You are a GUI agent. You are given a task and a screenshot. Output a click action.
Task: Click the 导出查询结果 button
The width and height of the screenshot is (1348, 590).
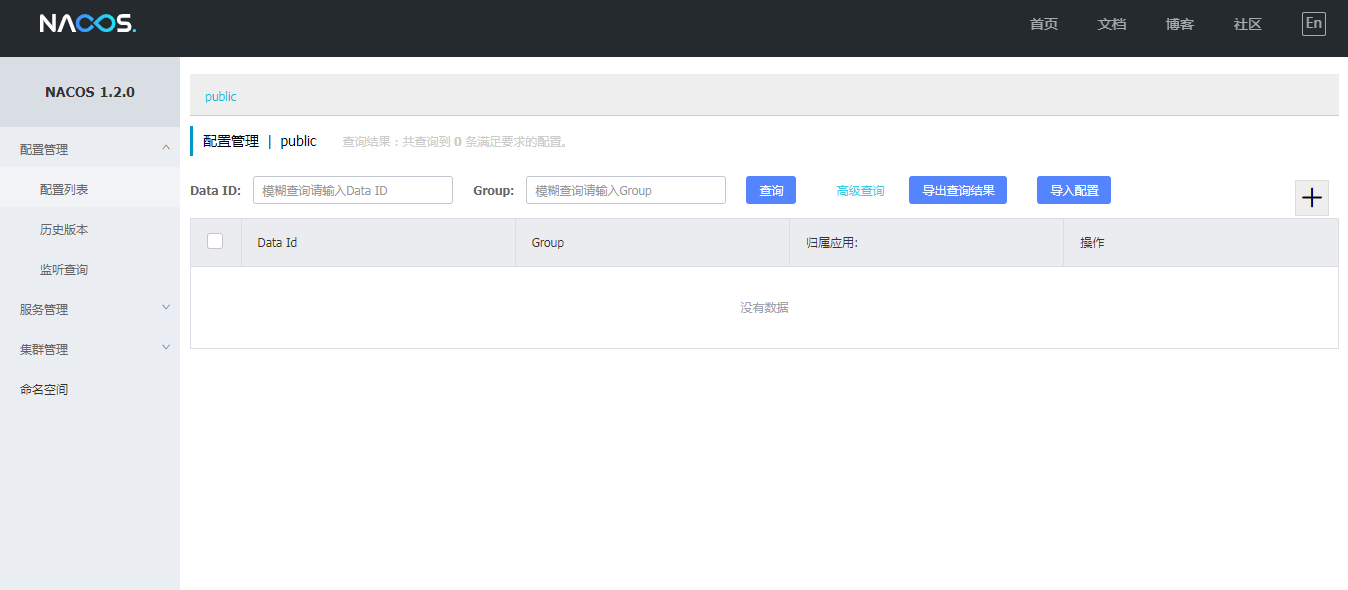pyautogui.click(x=957, y=190)
